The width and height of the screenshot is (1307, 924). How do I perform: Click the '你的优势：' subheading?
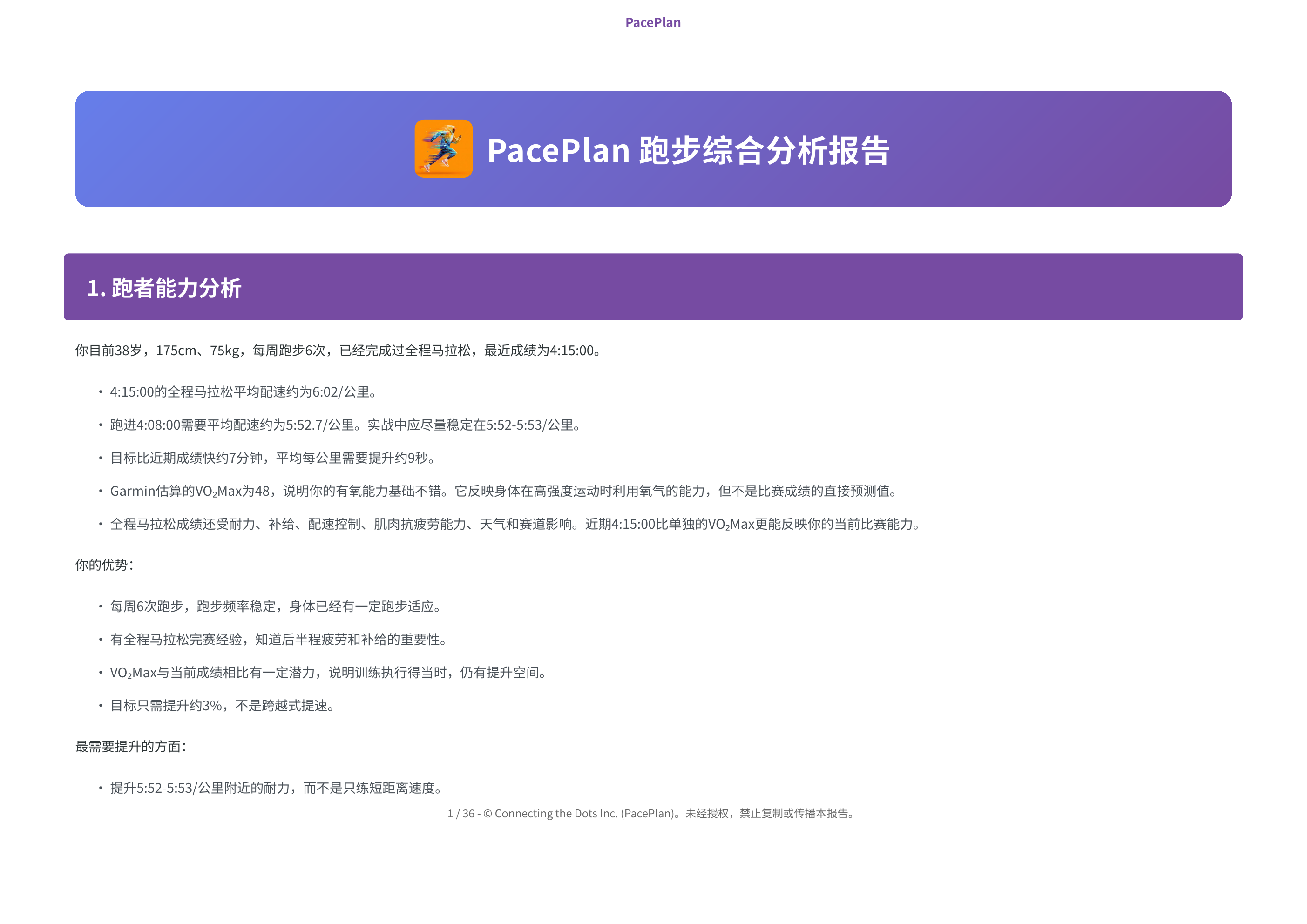point(105,565)
